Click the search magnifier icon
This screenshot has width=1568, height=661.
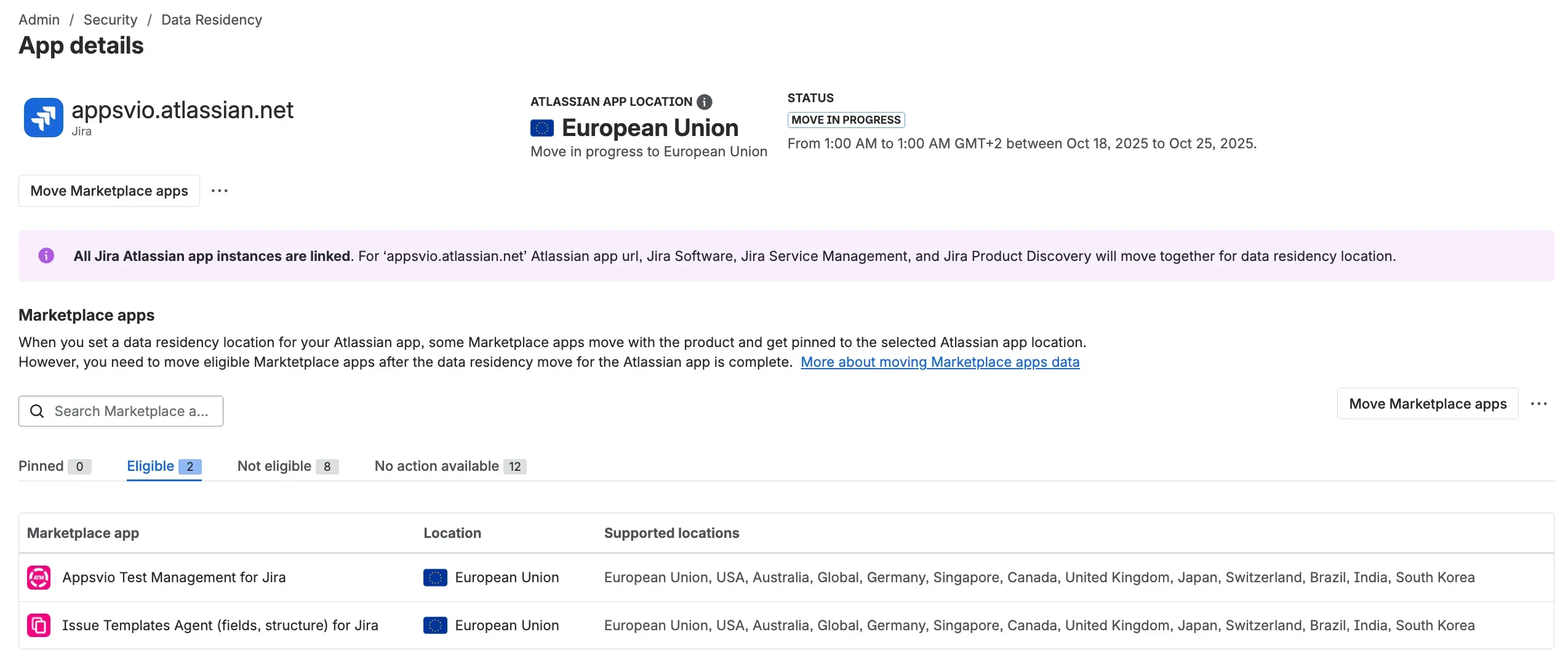point(37,411)
